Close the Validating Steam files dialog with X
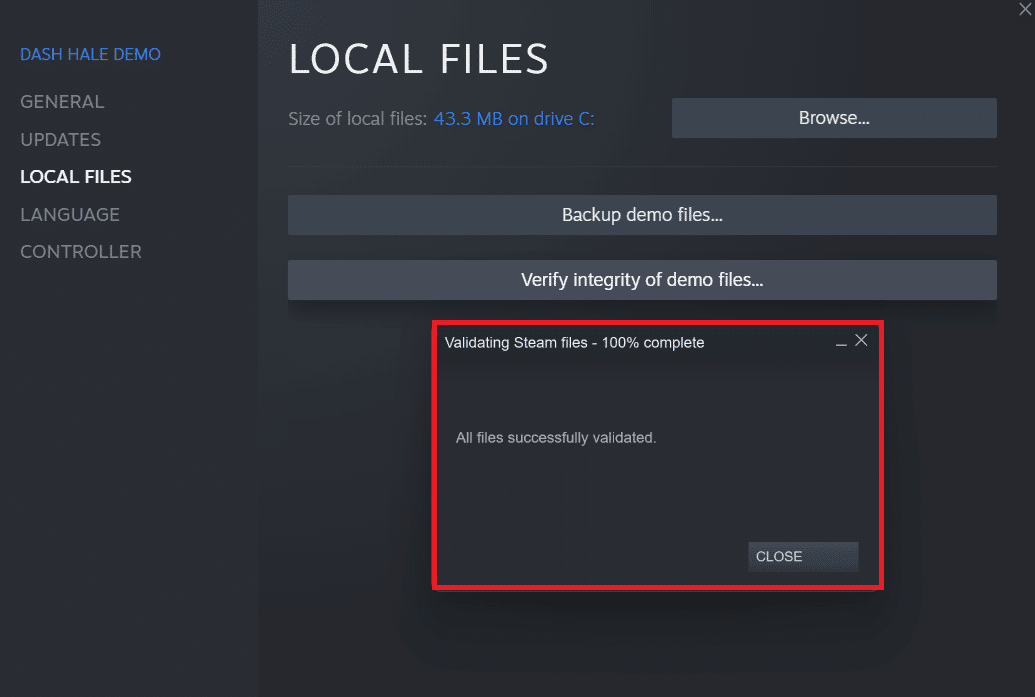Image resolution: width=1035 pixels, height=697 pixels. [x=861, y=340]
